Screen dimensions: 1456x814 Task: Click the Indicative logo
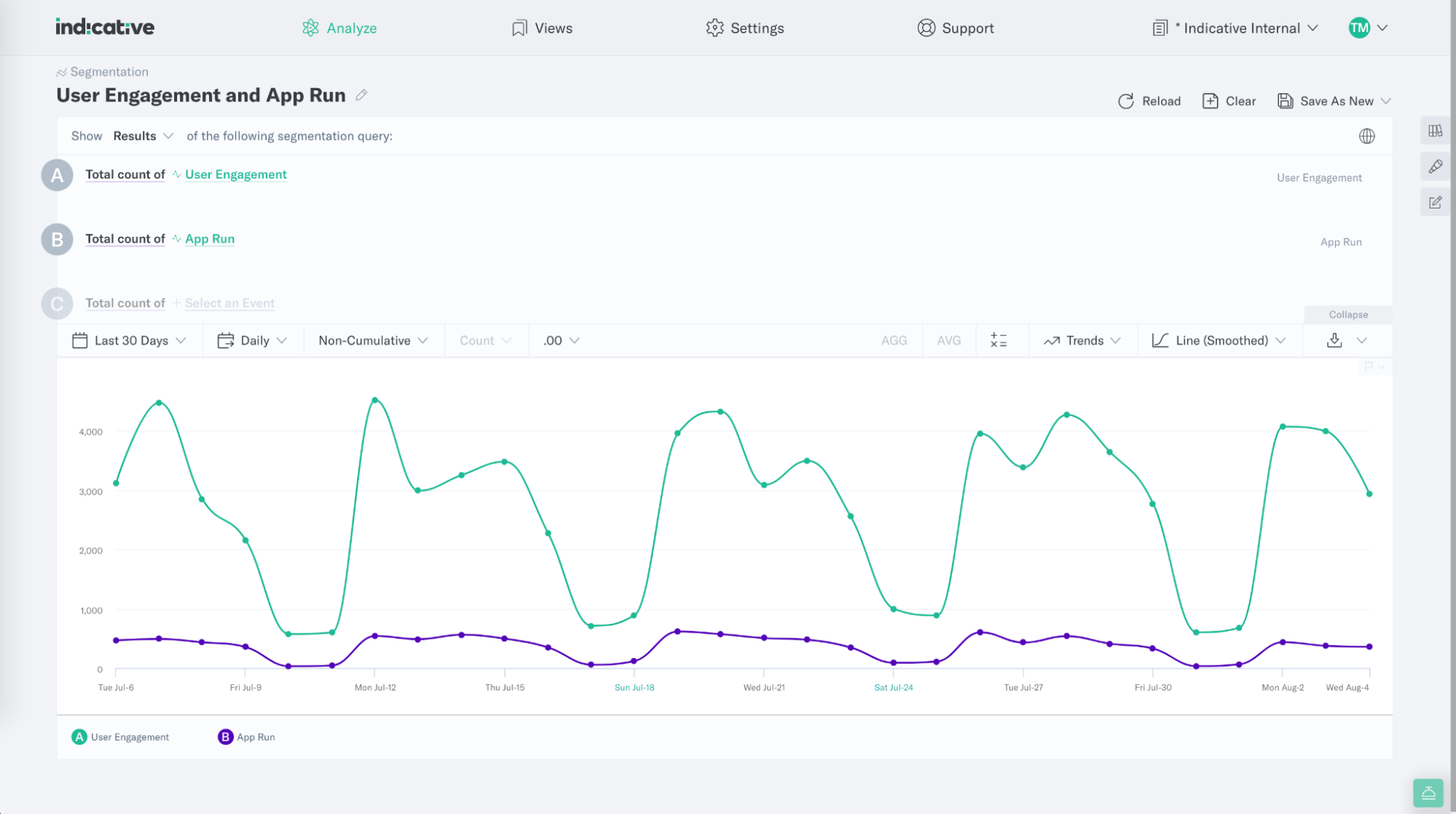pos(105,27)
